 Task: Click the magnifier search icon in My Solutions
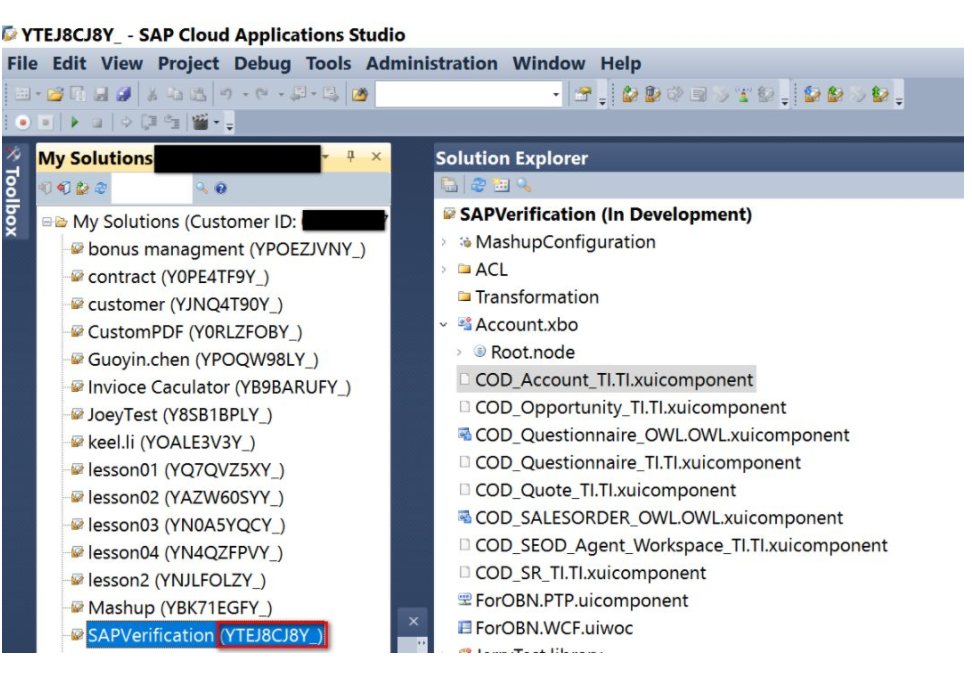tap(202, 188)
